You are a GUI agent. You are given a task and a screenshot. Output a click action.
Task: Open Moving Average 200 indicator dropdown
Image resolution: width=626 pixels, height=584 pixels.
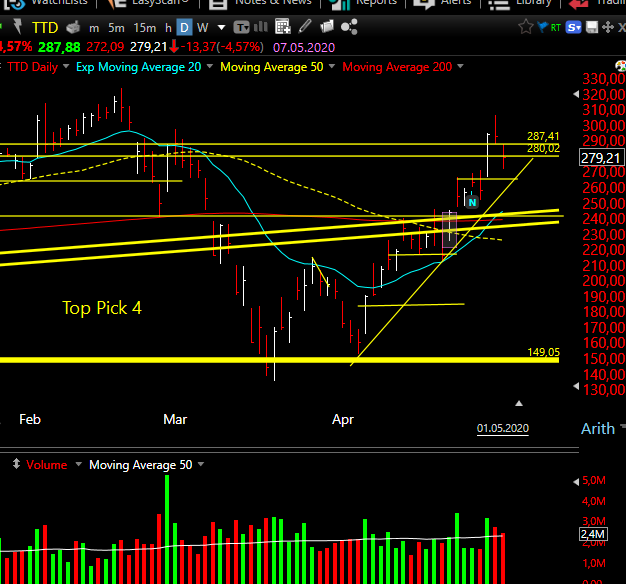coord(460,66)
